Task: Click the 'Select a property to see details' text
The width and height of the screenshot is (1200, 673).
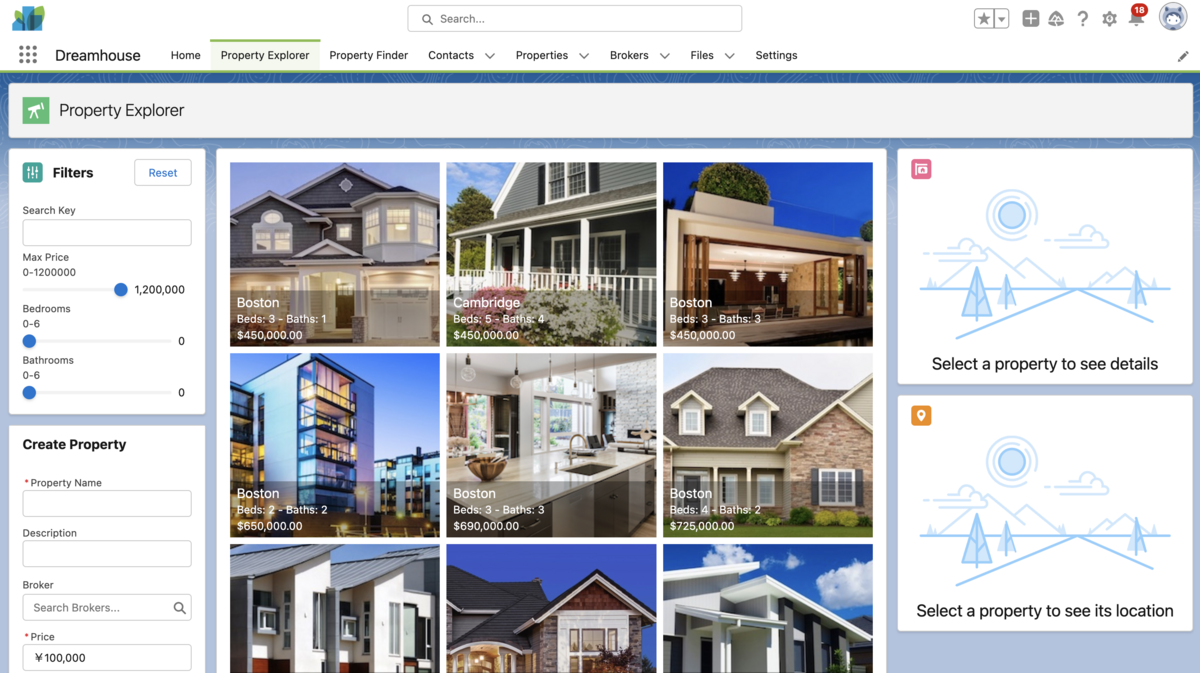Action: pyautogui.click(x=1045, y=364)
